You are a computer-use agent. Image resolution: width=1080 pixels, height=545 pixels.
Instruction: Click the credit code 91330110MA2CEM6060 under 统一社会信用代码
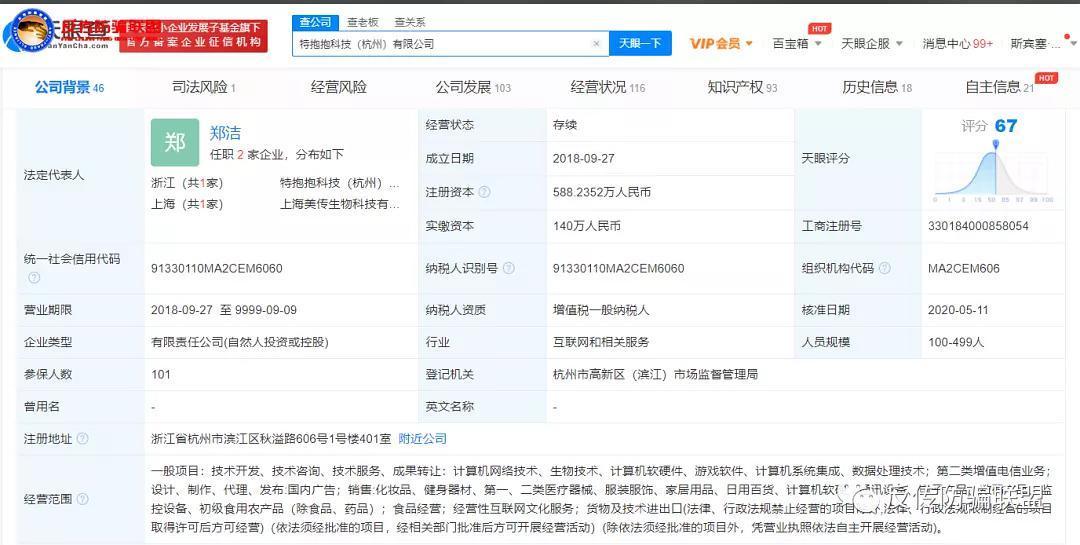(216, 269)
